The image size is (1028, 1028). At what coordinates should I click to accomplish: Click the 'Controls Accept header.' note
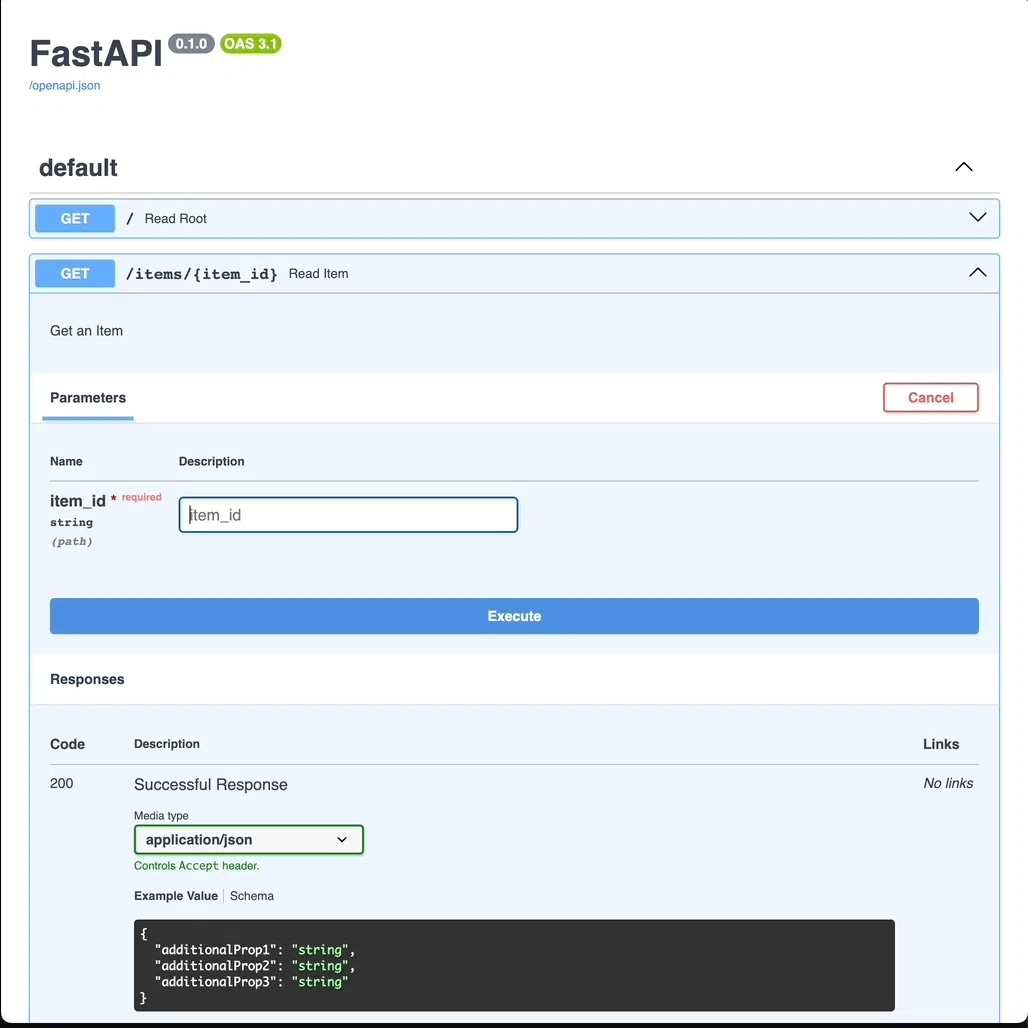tap(197, 866)
